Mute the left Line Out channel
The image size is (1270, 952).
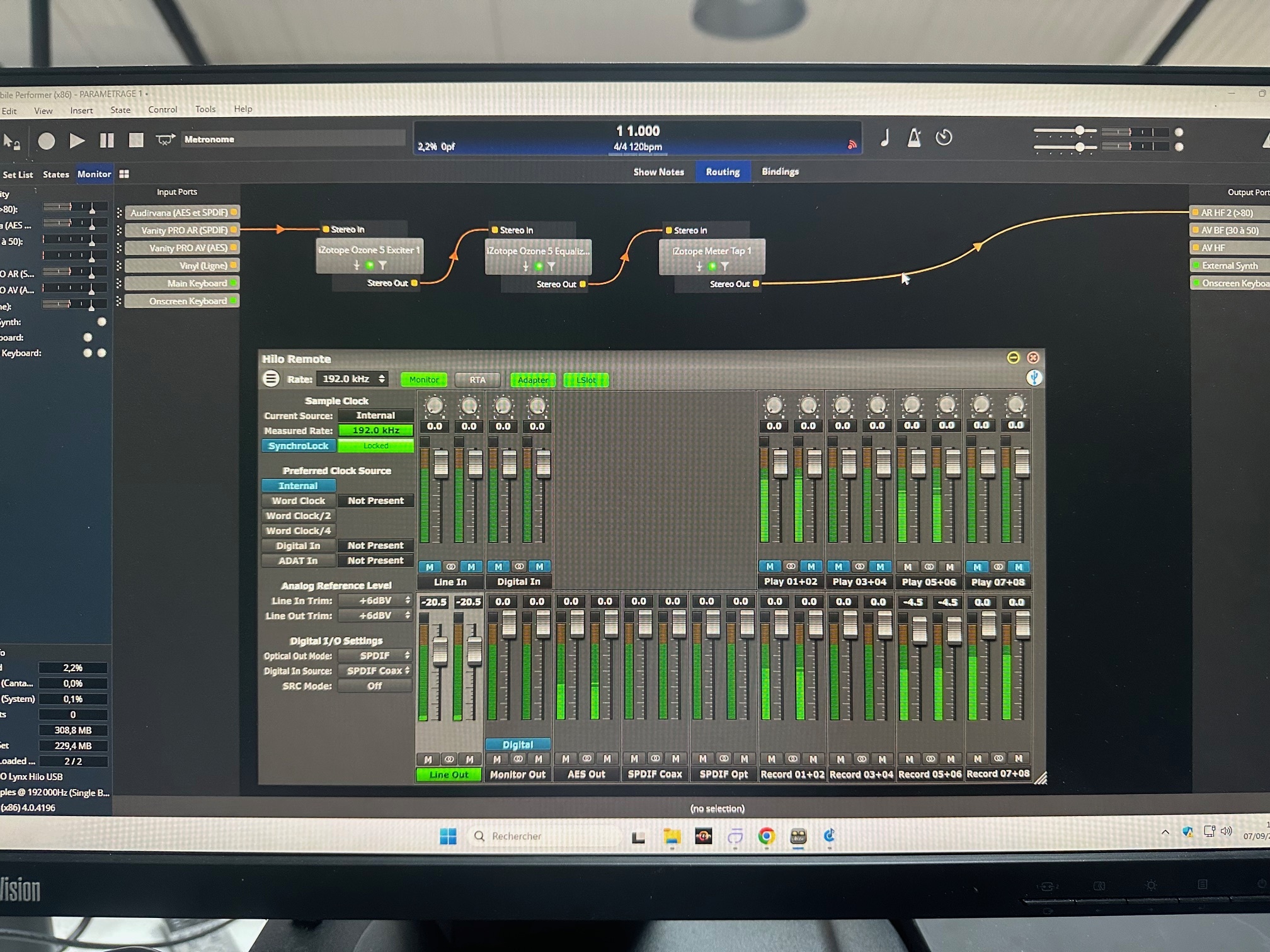(428, 759)
